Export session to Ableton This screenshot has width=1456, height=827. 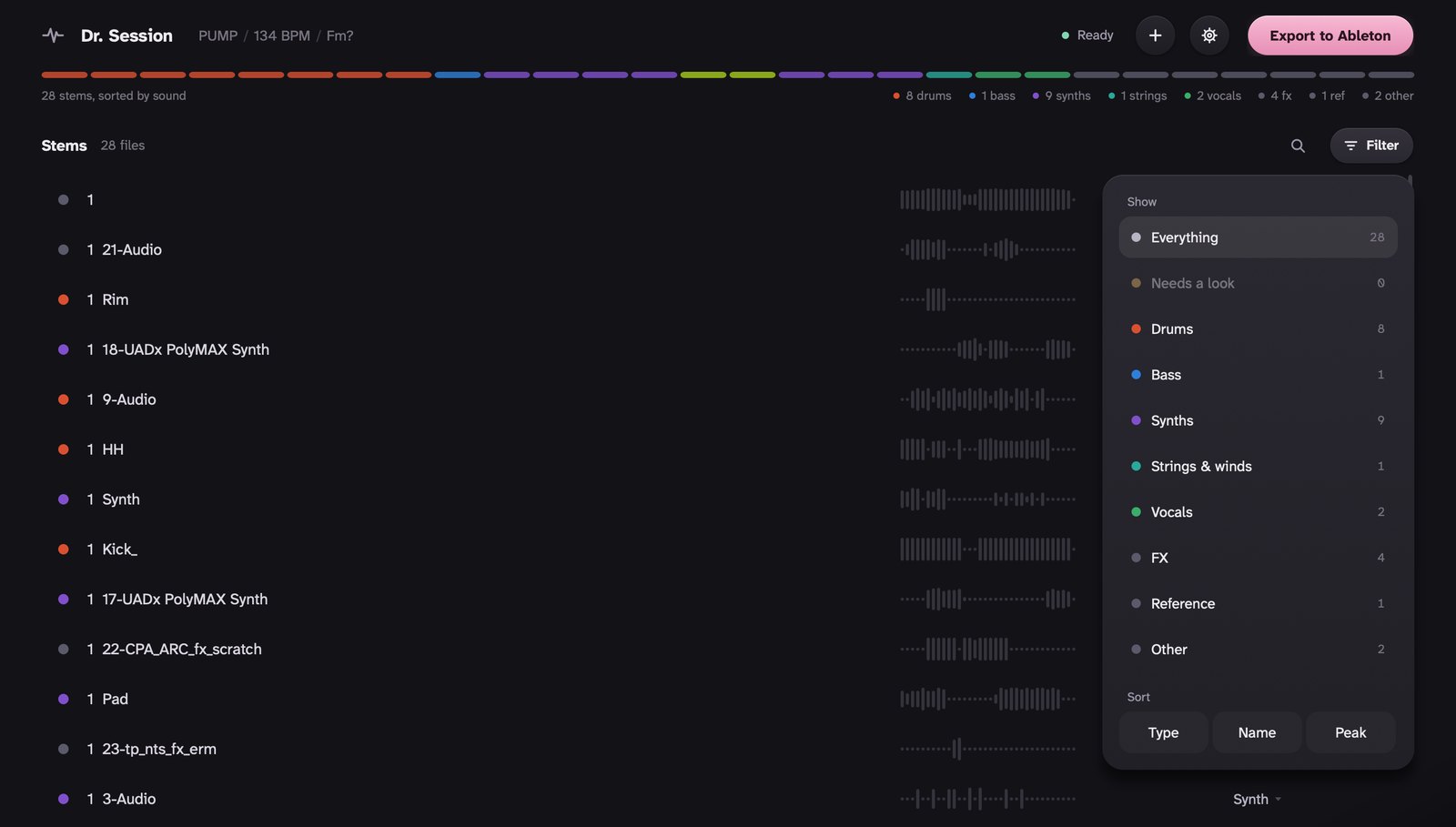pyautogui.click(x=1330, y=35)
